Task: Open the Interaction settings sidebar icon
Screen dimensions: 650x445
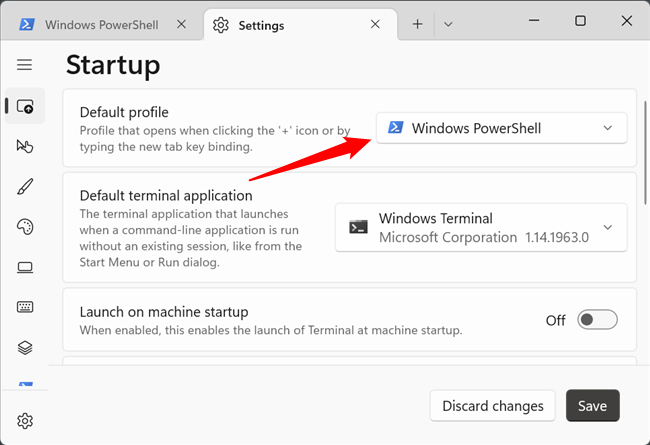Action: coord(25,146)
